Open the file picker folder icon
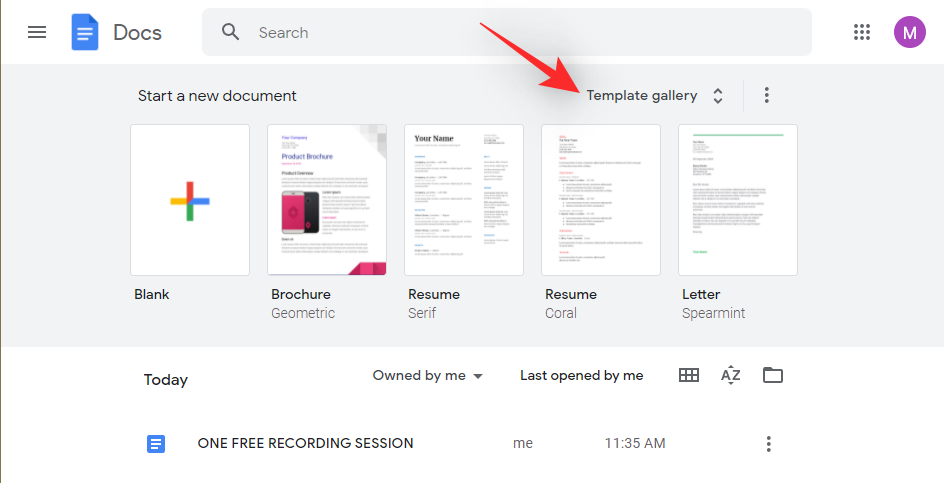 coord(772,375)
